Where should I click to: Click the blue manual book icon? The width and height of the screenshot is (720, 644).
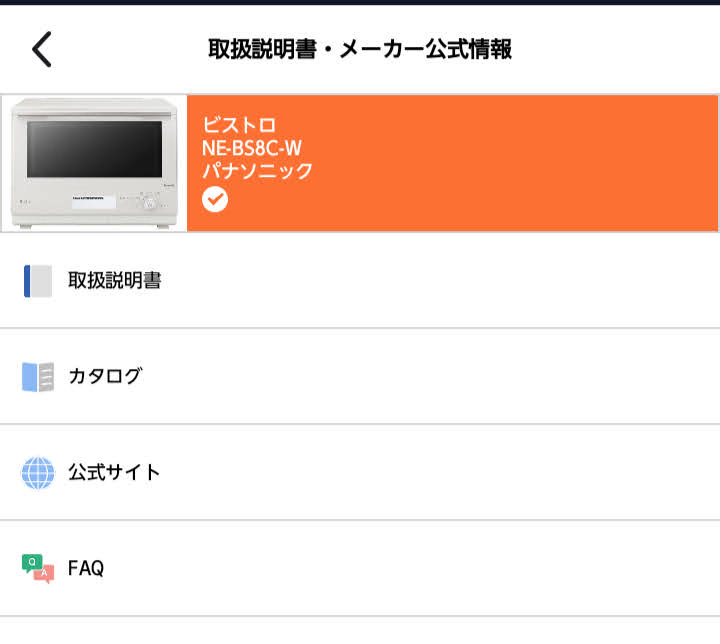(x=37, y=281)
